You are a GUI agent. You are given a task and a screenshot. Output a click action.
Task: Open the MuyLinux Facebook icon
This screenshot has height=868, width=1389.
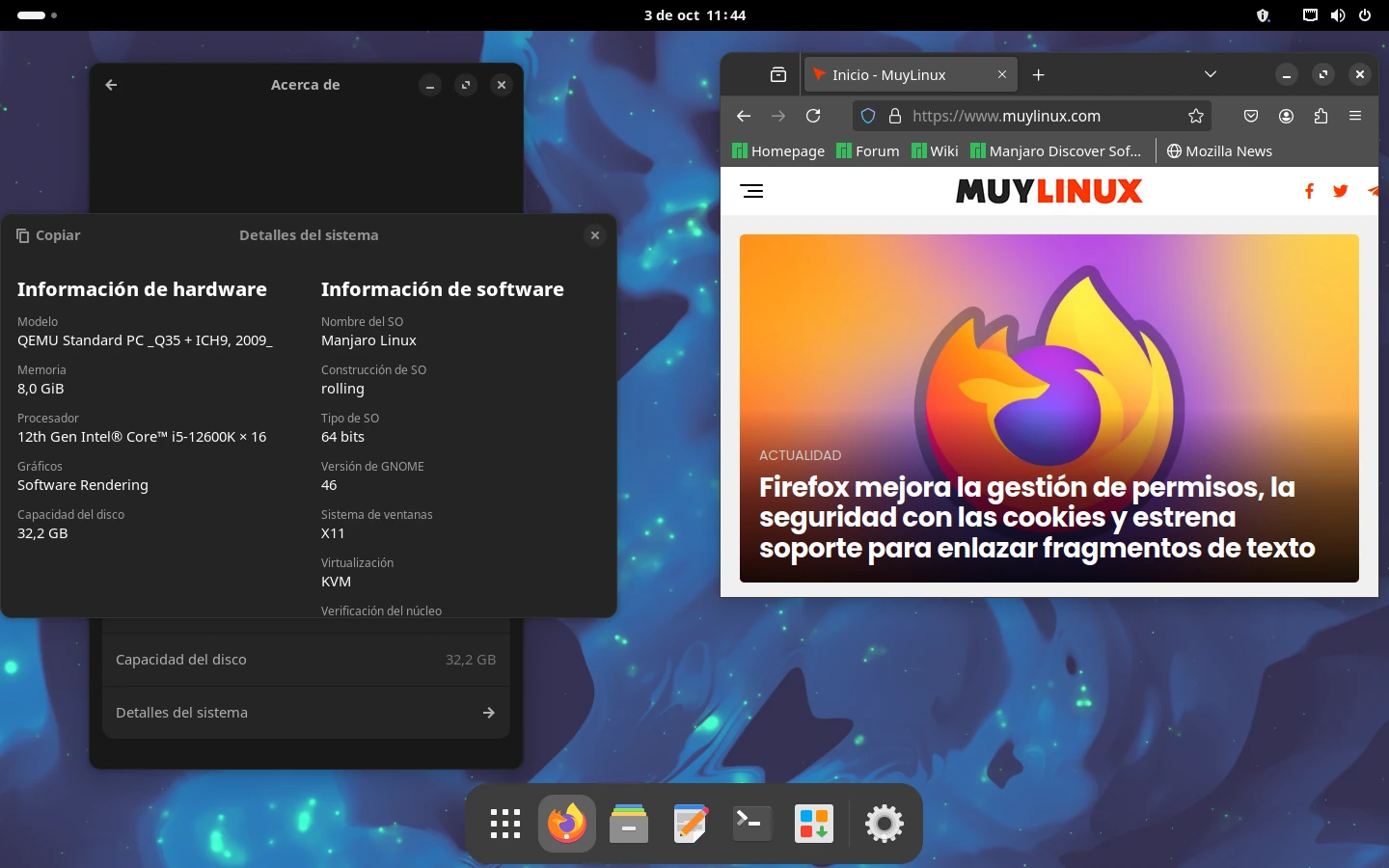(x=1309, y=191)
